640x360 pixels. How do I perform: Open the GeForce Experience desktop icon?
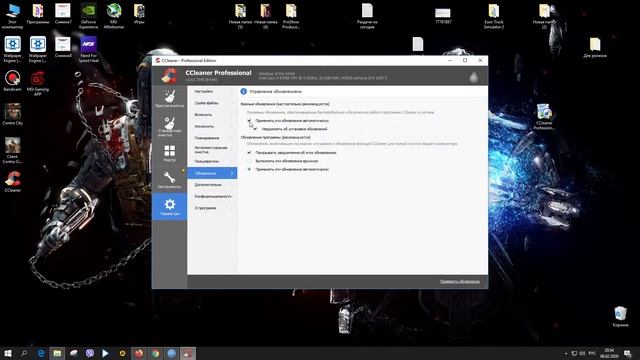coord(89,16)
